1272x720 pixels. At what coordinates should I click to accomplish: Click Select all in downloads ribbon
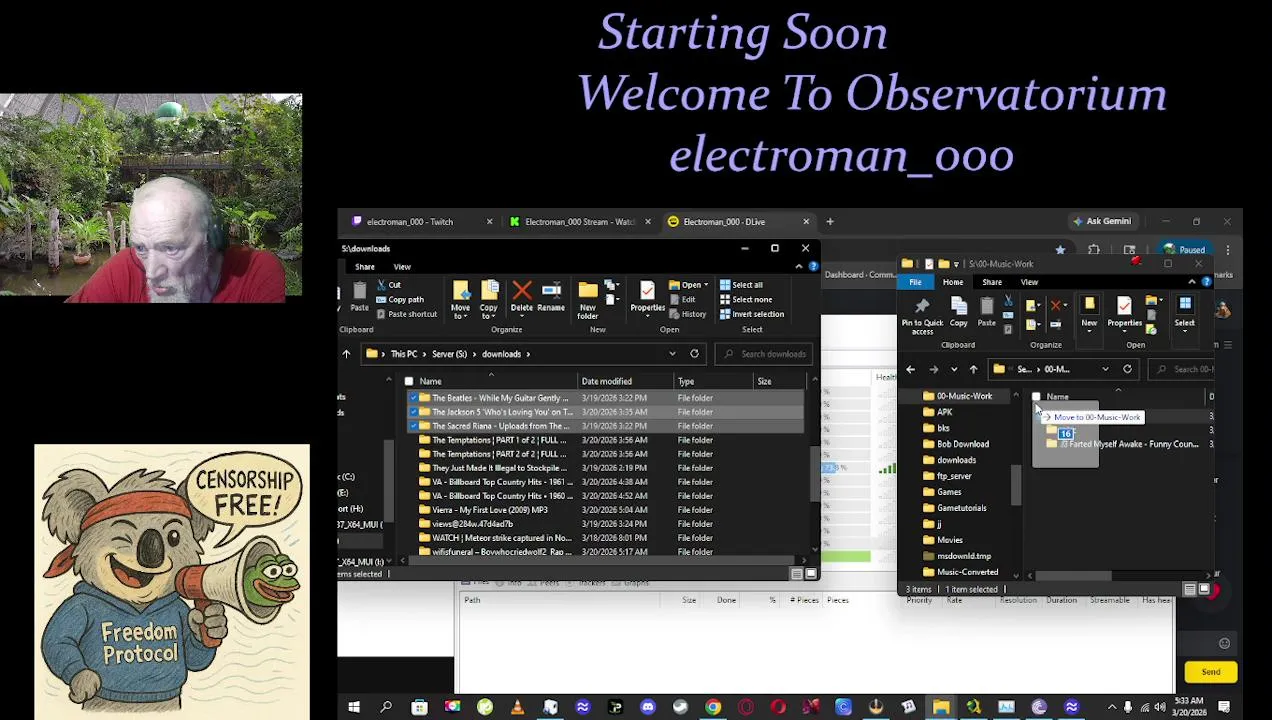coord(741,285)
